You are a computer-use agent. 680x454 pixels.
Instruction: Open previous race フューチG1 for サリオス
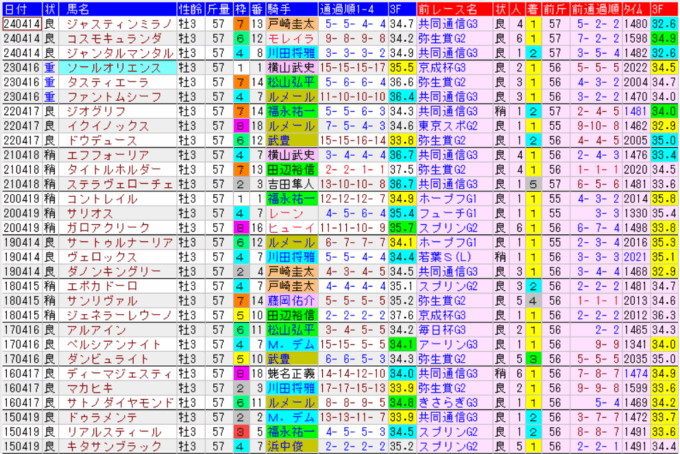point(448,213)
